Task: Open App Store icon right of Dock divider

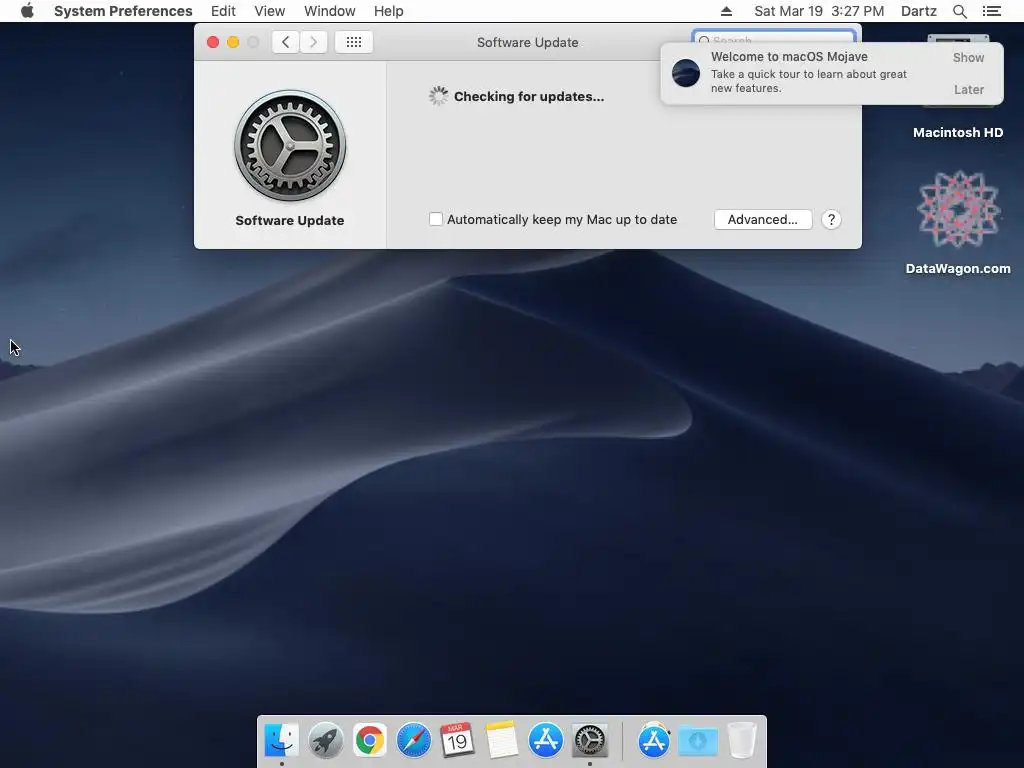Action: pos(654,740)
